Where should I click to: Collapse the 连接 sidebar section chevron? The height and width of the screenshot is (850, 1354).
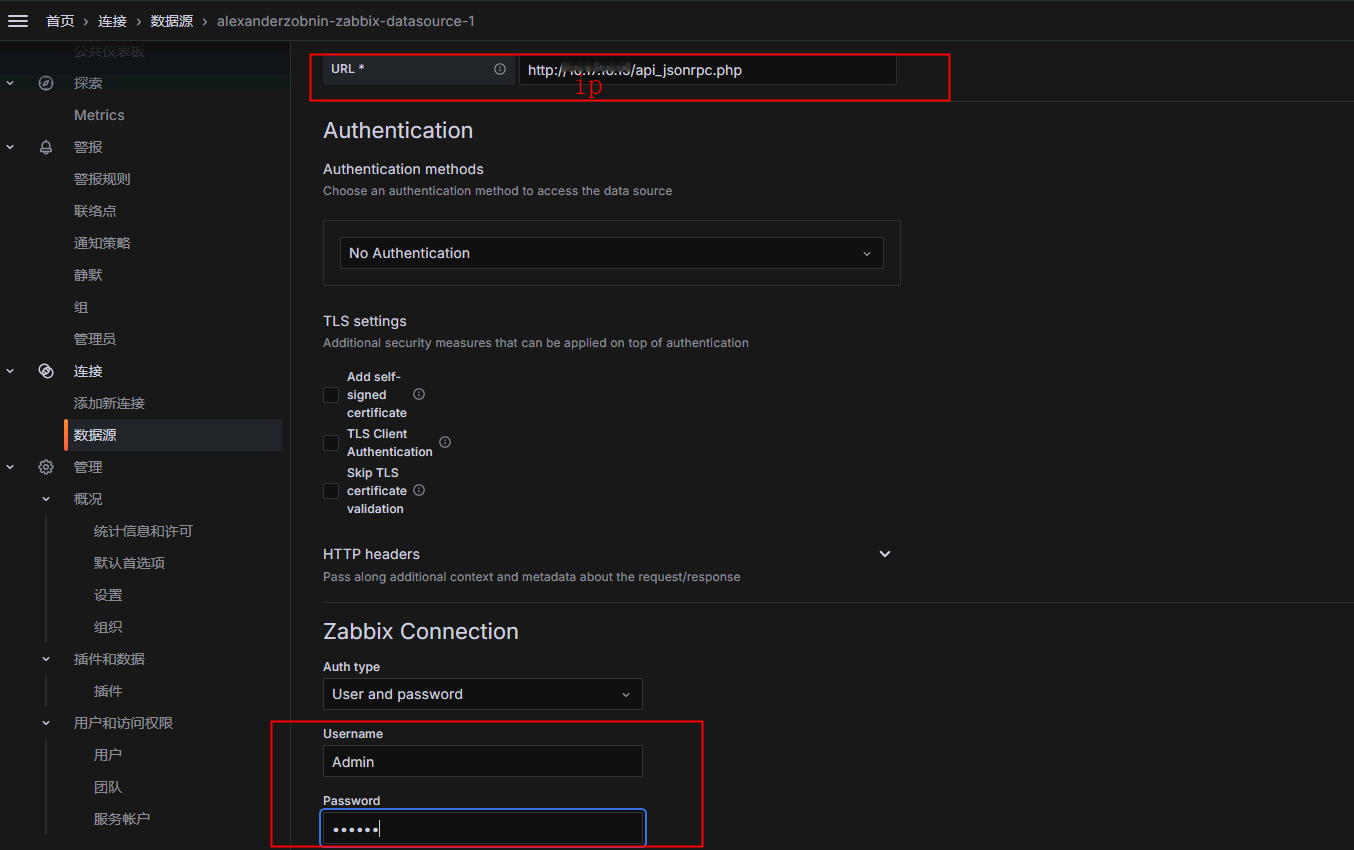11,371
